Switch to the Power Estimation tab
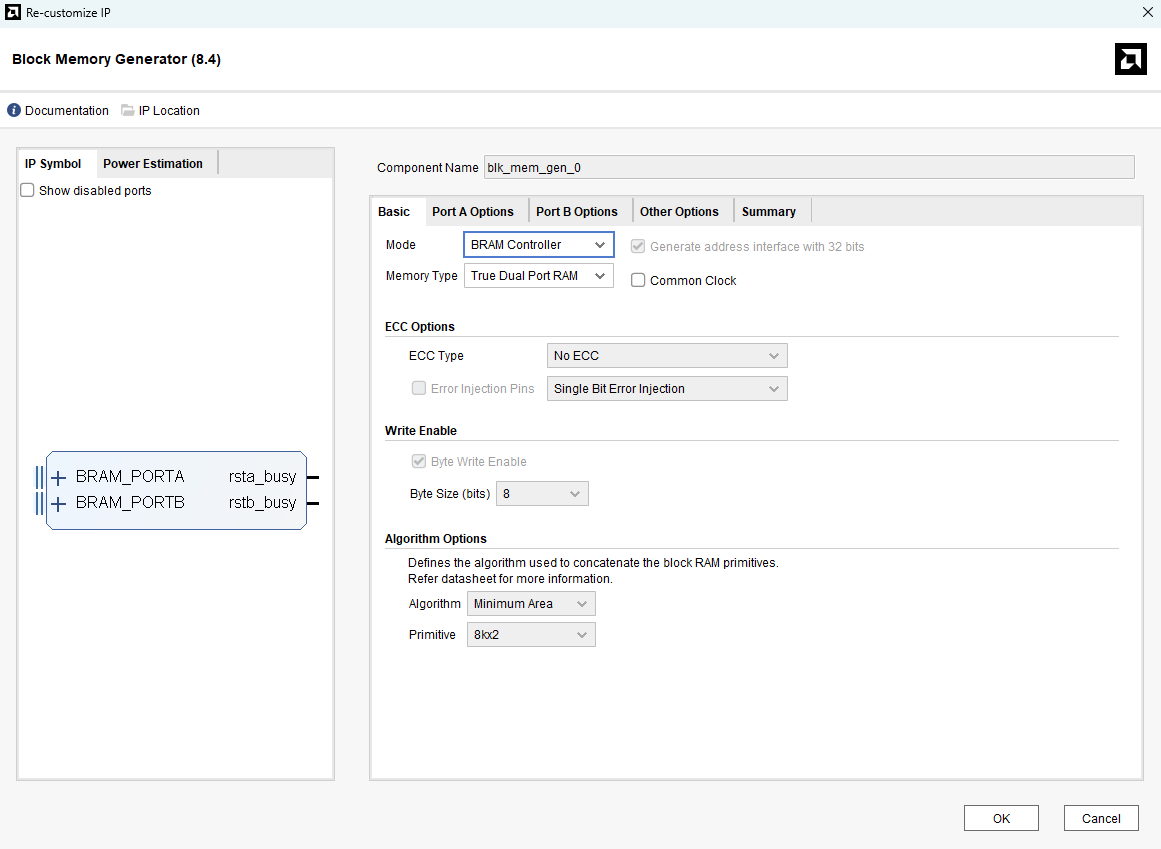The height and width of the screenshot is (849, 1161). pyautogui.click(x=153, y=164)
